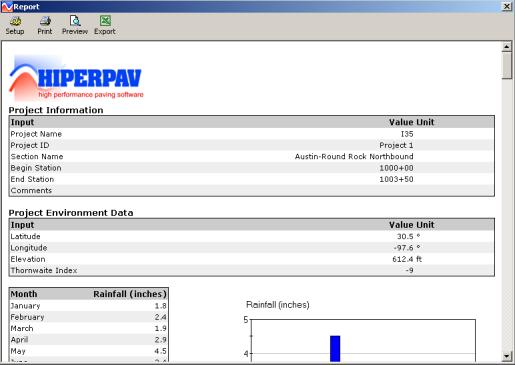Click the scrollbar down arrow

(x=507, y=356)
